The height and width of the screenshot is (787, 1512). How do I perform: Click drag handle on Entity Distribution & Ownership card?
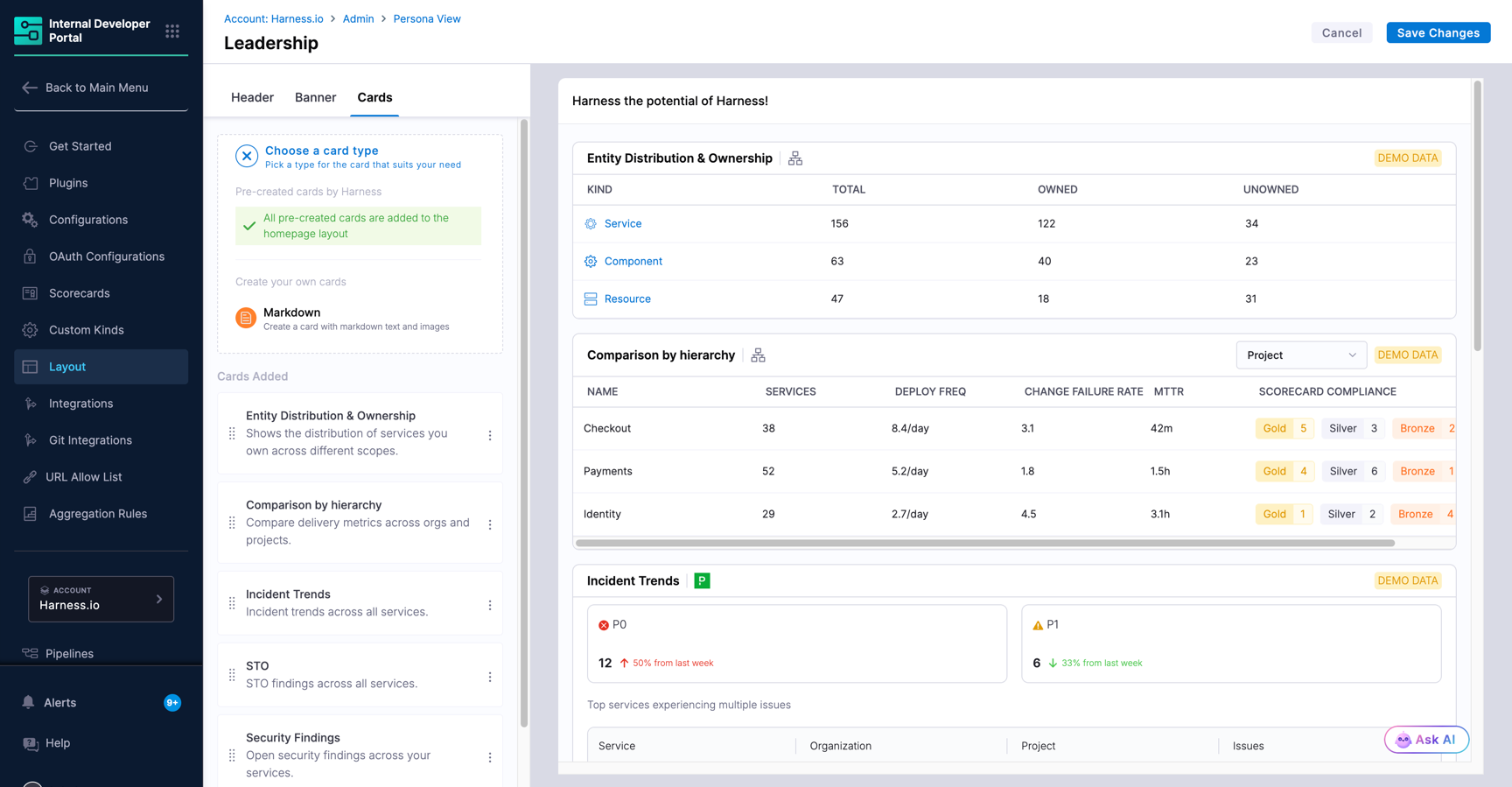coord(232,433)
